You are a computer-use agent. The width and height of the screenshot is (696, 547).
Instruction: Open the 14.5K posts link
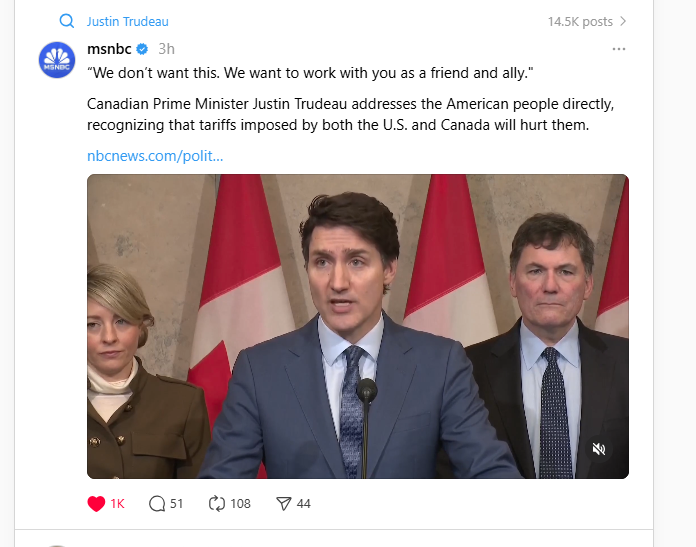(580, 21)
